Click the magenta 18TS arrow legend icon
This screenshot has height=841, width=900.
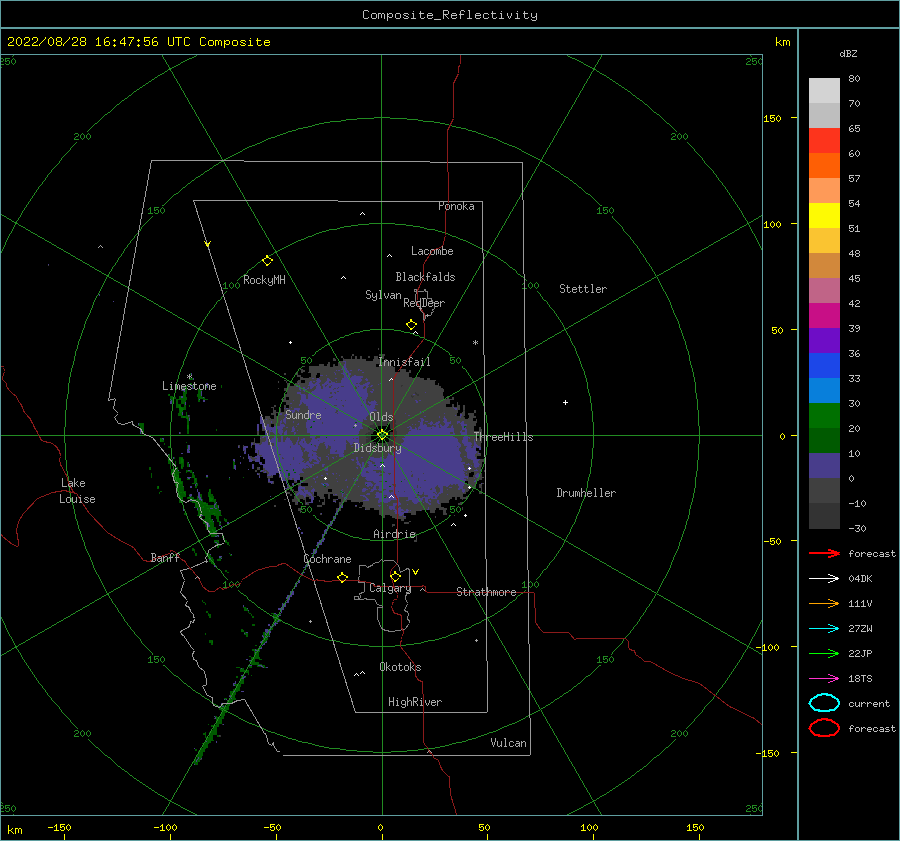click(x=824, y=679)
